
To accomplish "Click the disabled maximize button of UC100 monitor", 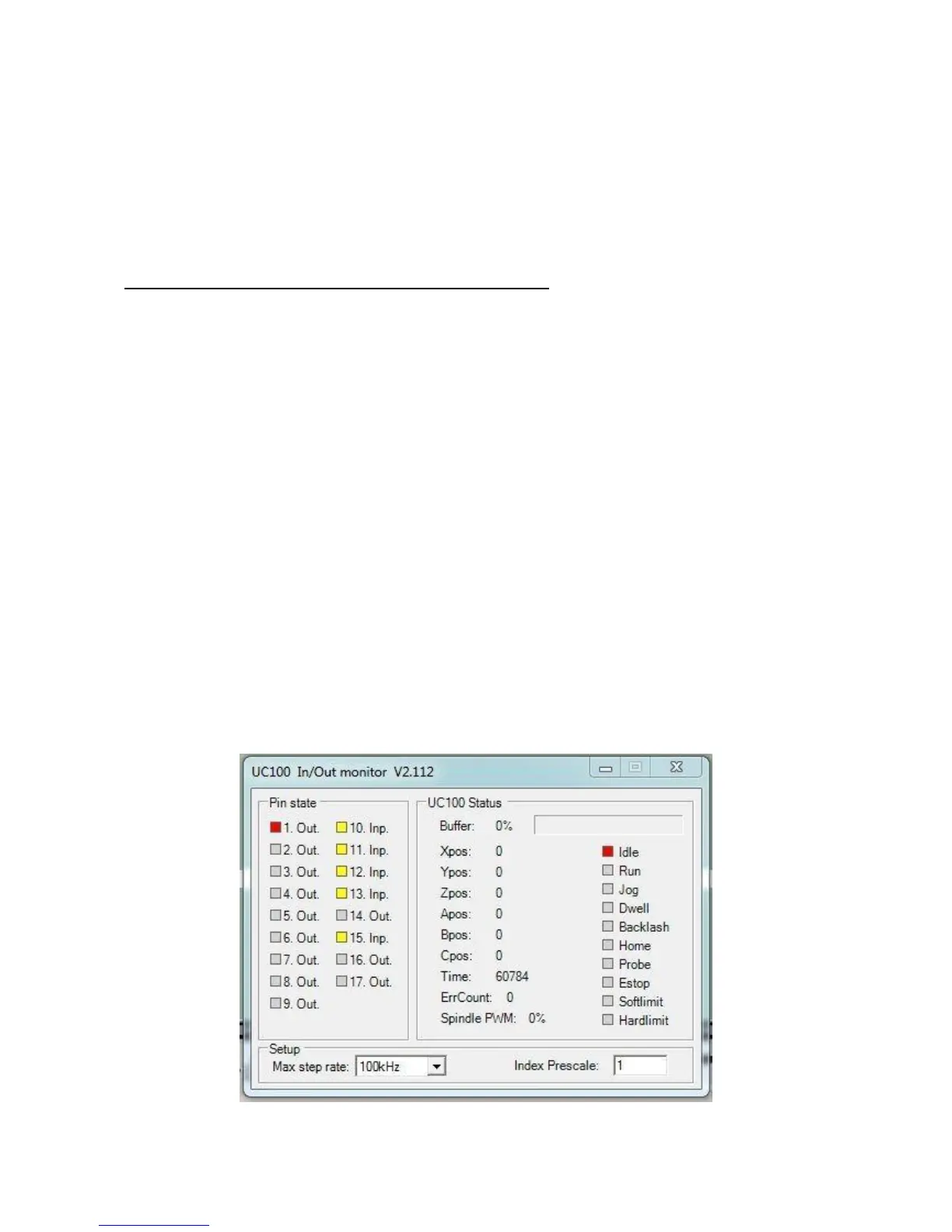I will pos(635,768).
